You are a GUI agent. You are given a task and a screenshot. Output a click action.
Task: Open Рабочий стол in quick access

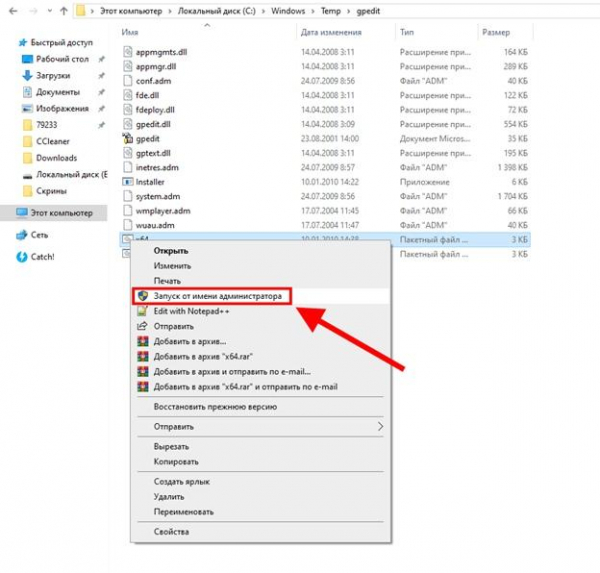(x=62, y=59)
